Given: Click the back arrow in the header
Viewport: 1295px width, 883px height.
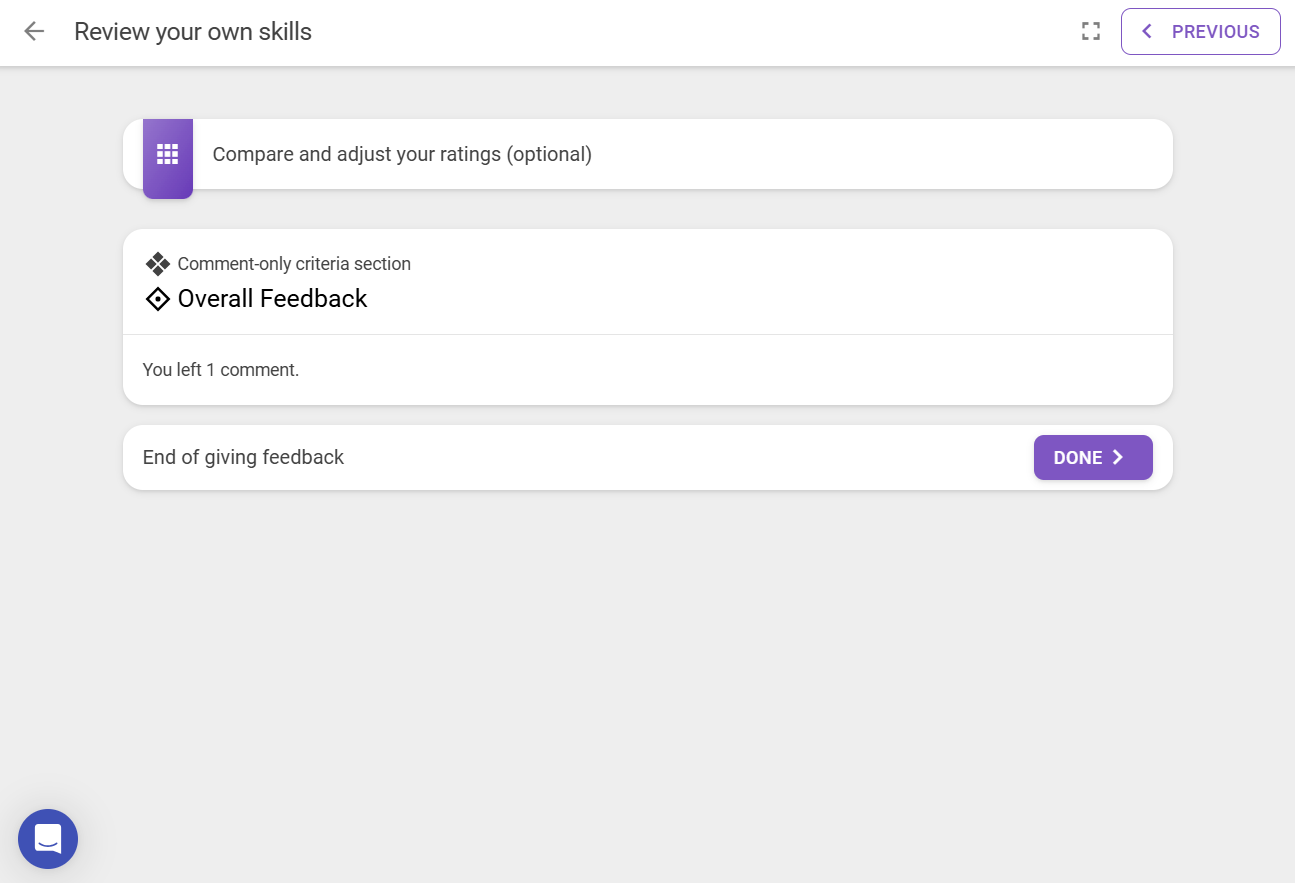Looking at the screenshot, I should (34, 31).
